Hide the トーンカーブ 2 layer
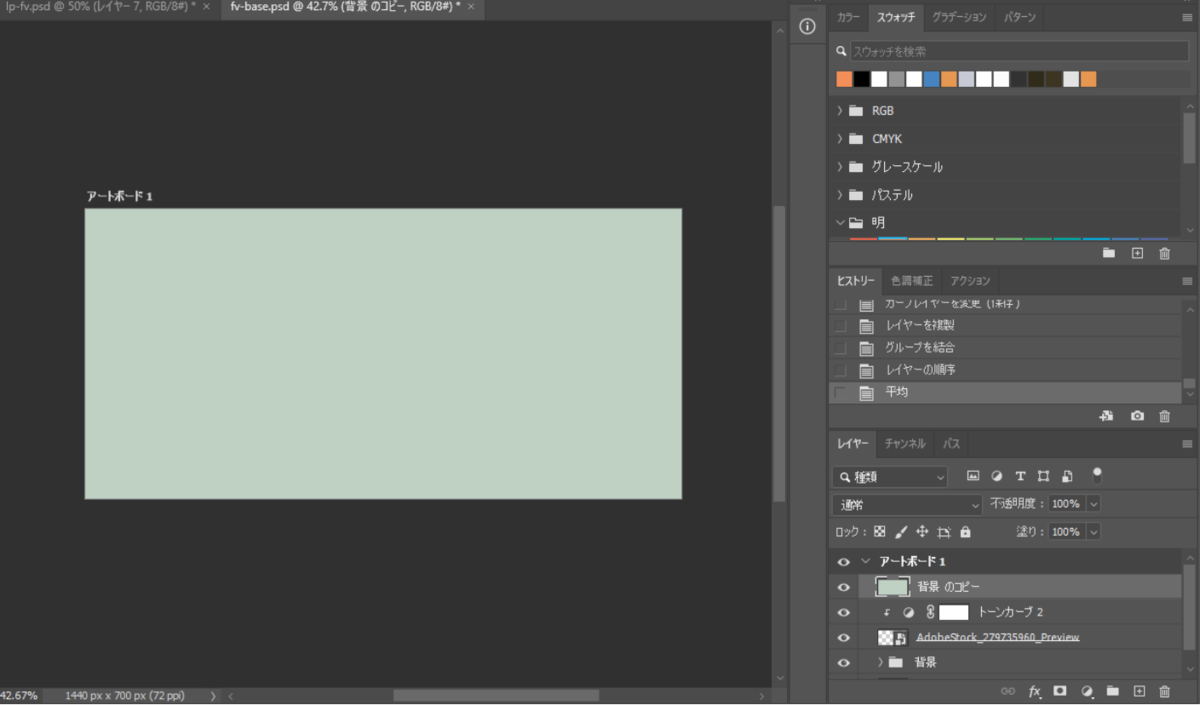Screen dimensions: 1200x705 point(843,612)
